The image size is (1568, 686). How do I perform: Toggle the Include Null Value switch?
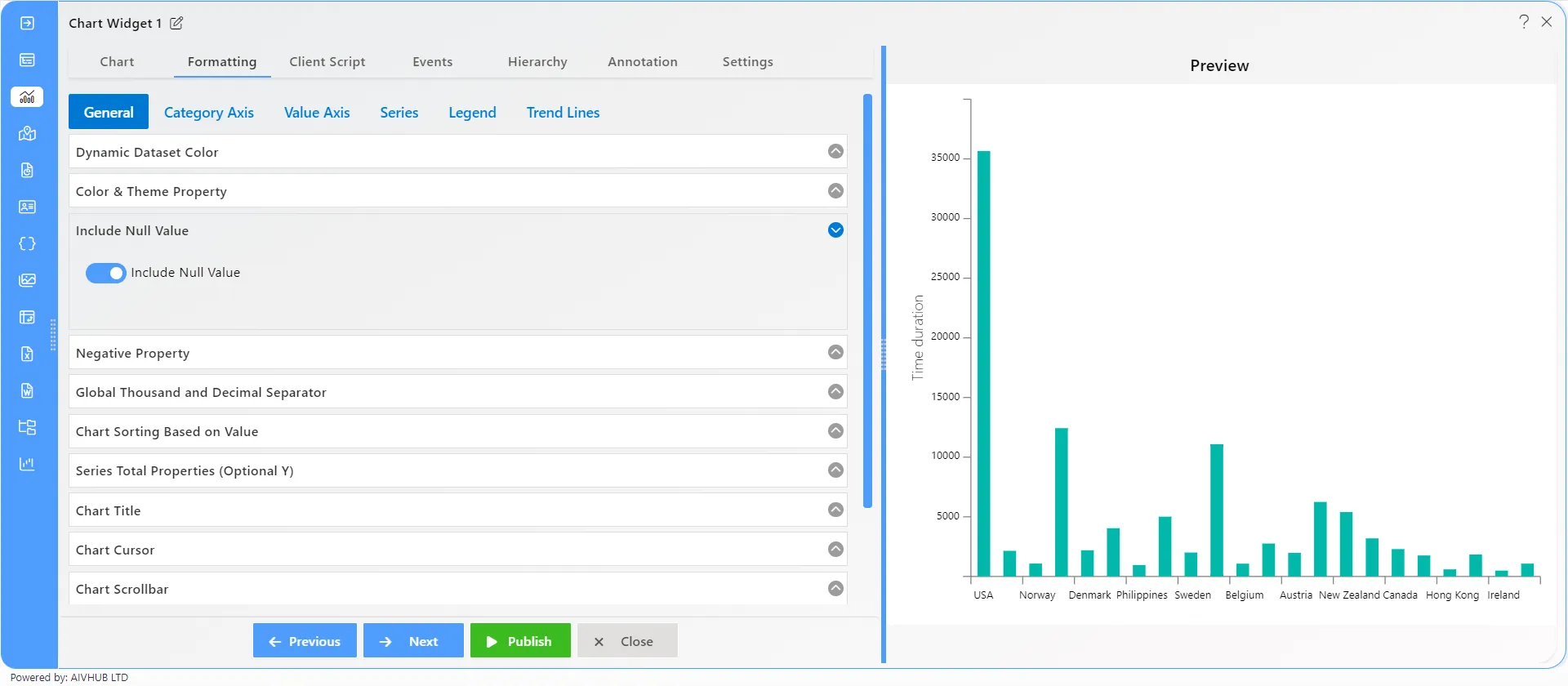click(x=105, y=273)
